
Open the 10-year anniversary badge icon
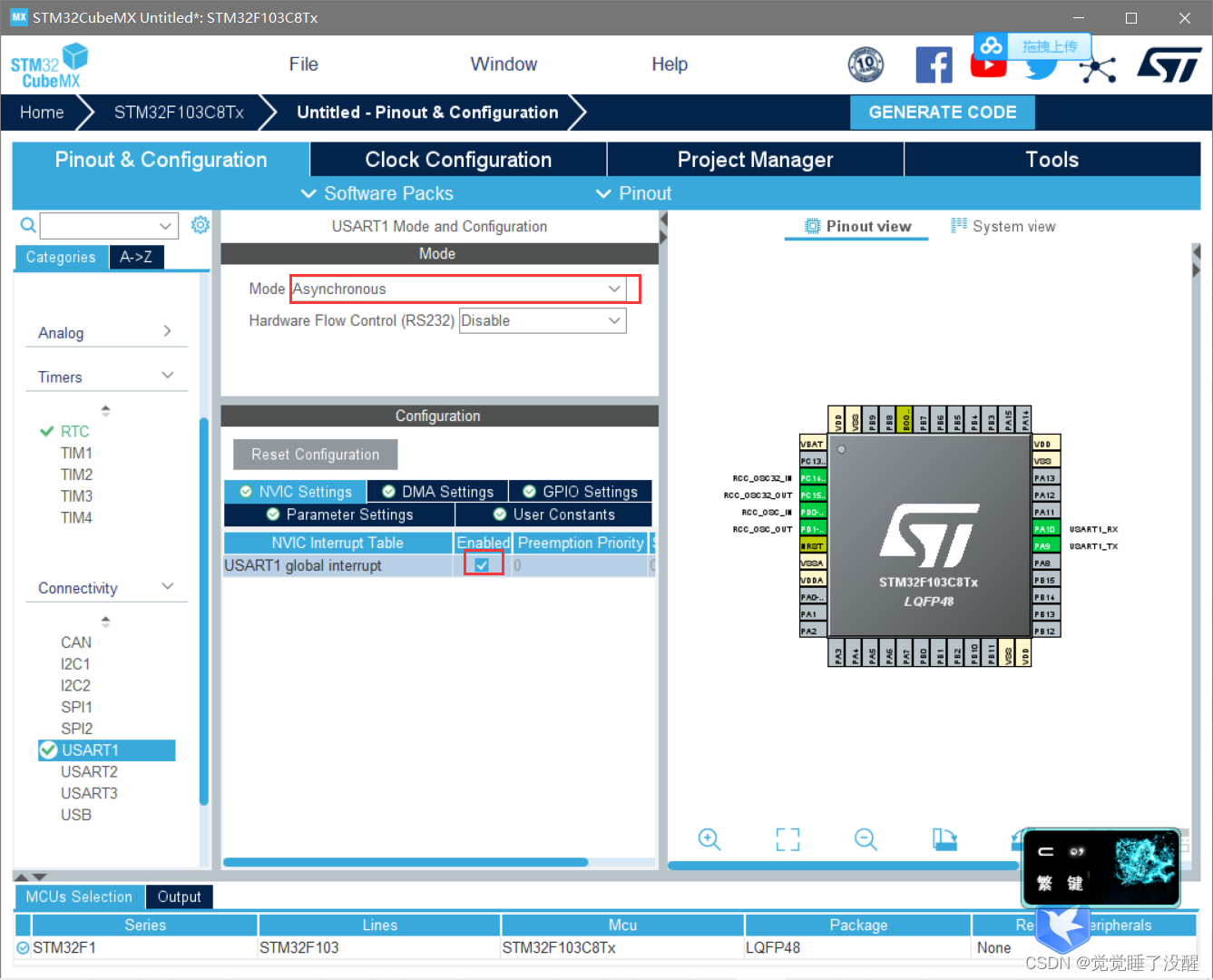tap(866, 64)
